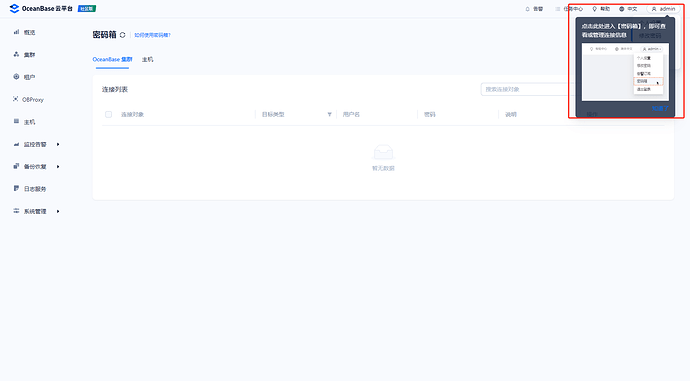Click the OceanBase logo icon

pos(14,8)
